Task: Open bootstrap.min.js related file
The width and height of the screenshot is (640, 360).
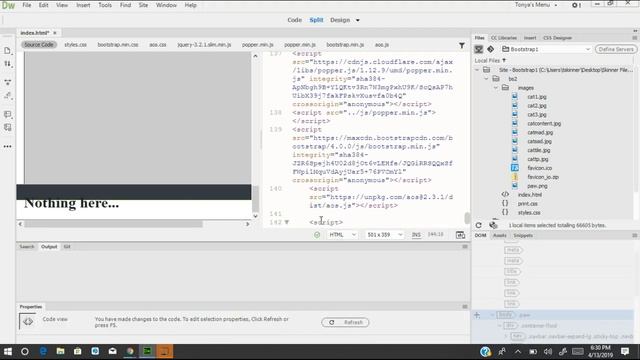Action: 345,44
